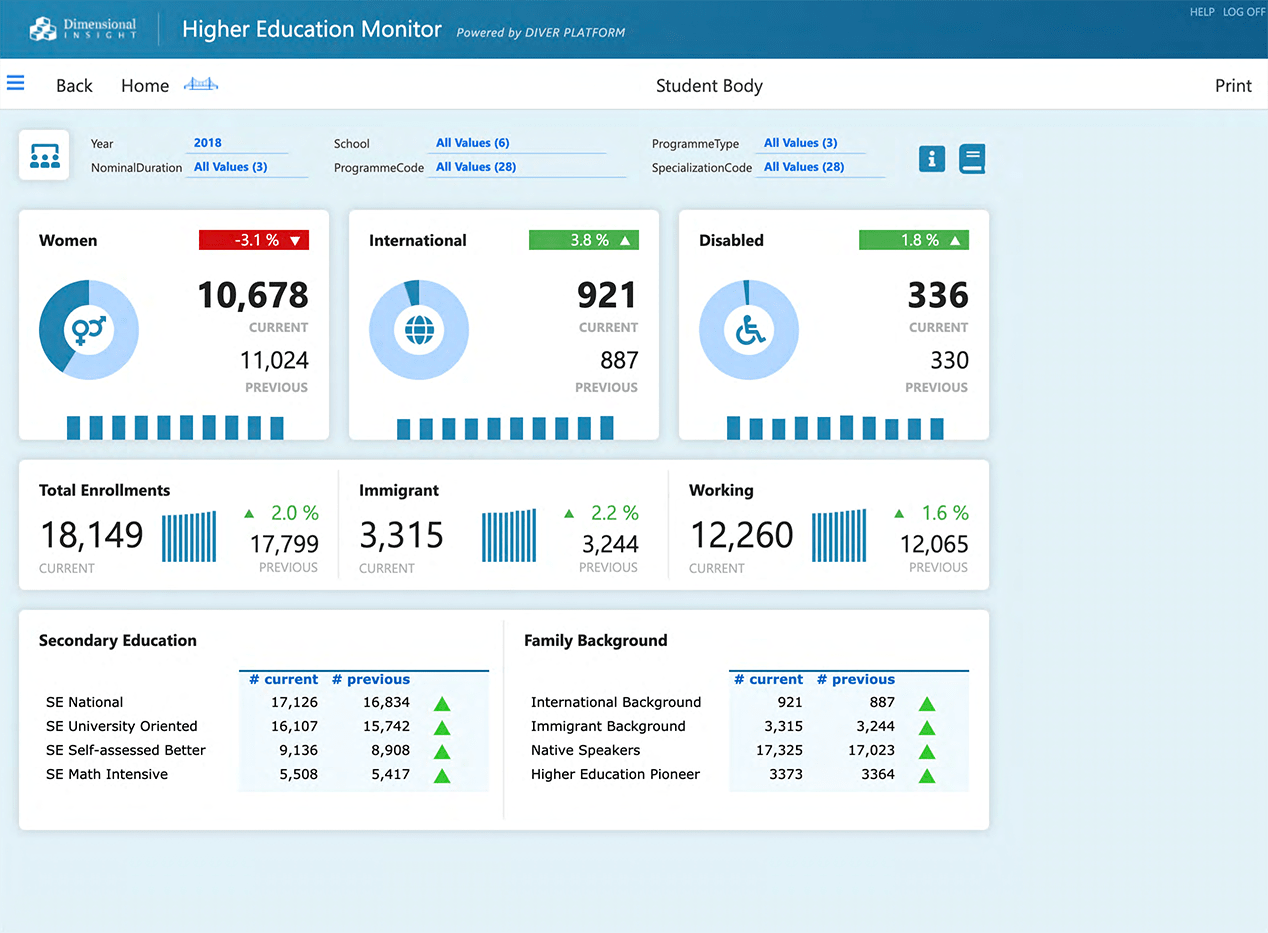Open the HELP link
The image size is (1268, 933).
click(1201, 12)
